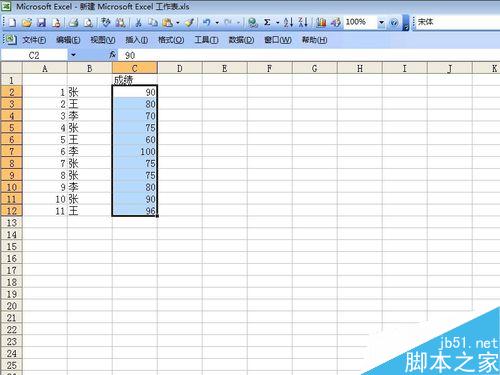Select row 20 header
500x375 pixels.
coord(11,306)
